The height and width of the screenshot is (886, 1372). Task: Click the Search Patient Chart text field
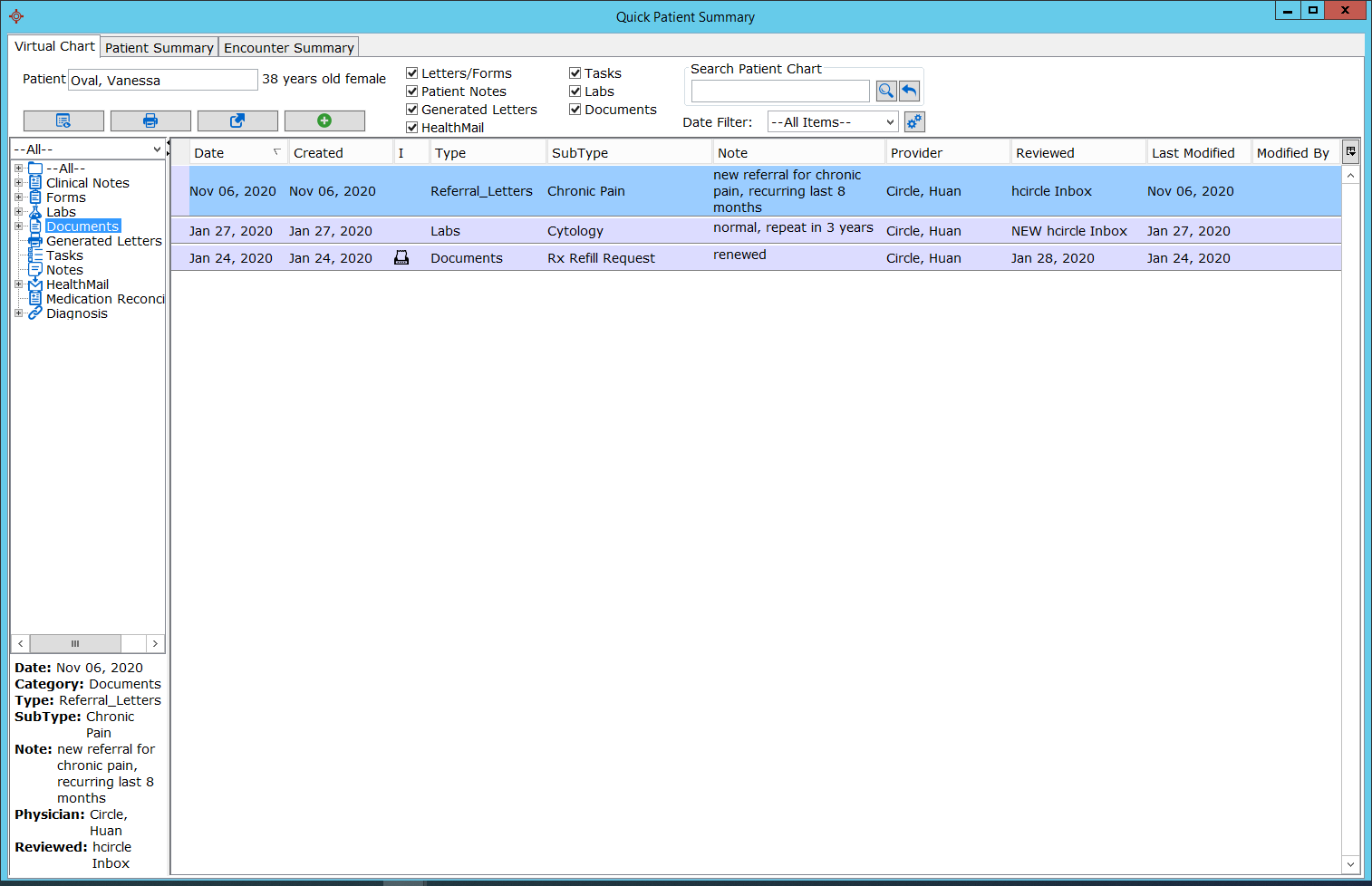click(780, 91)
